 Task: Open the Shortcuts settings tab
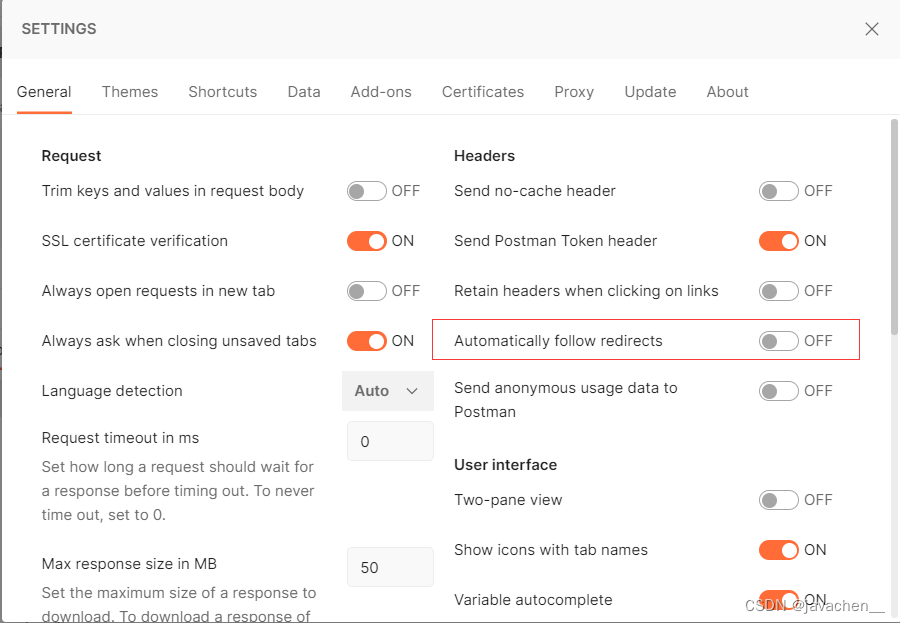[x=222, y=91]
